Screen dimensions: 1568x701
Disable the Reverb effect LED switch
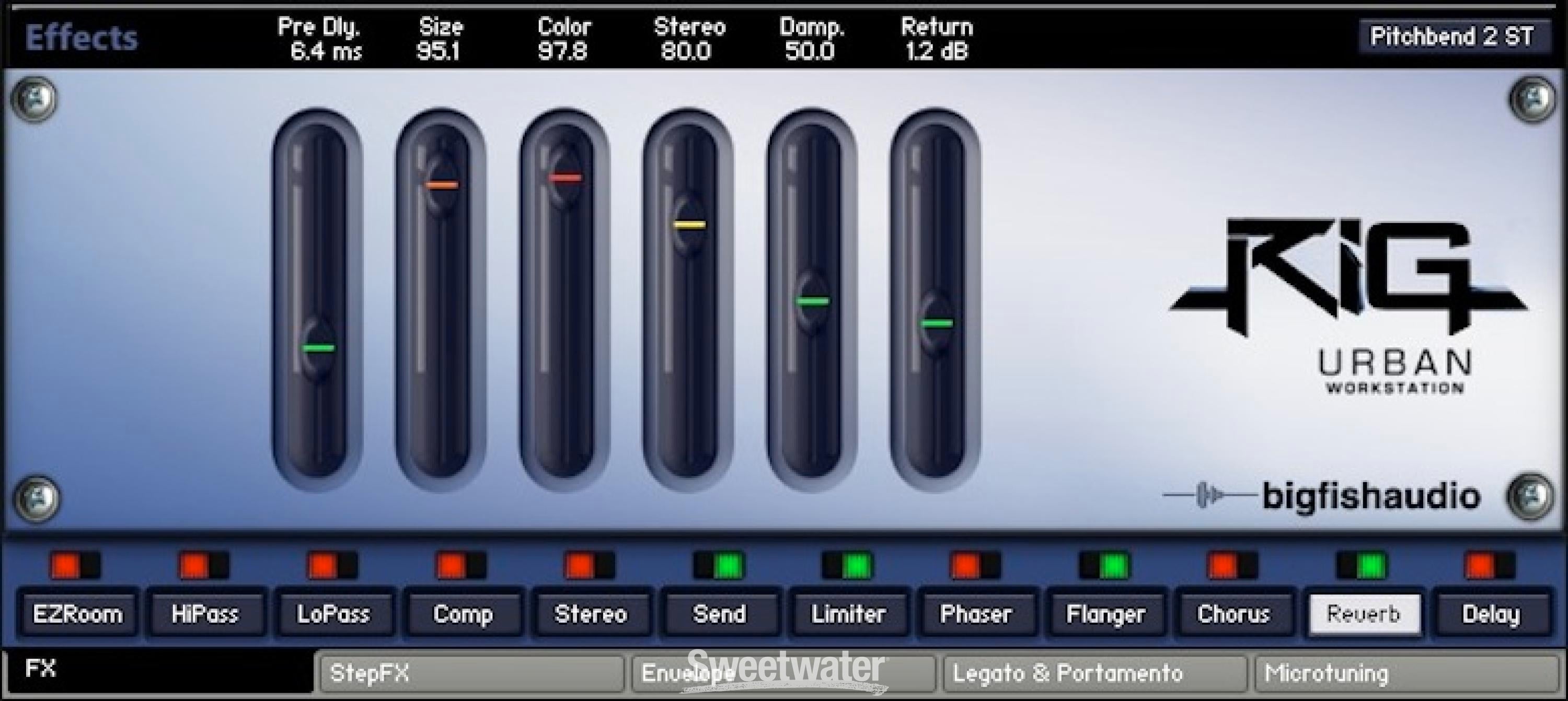click(x=1362, y=565)
